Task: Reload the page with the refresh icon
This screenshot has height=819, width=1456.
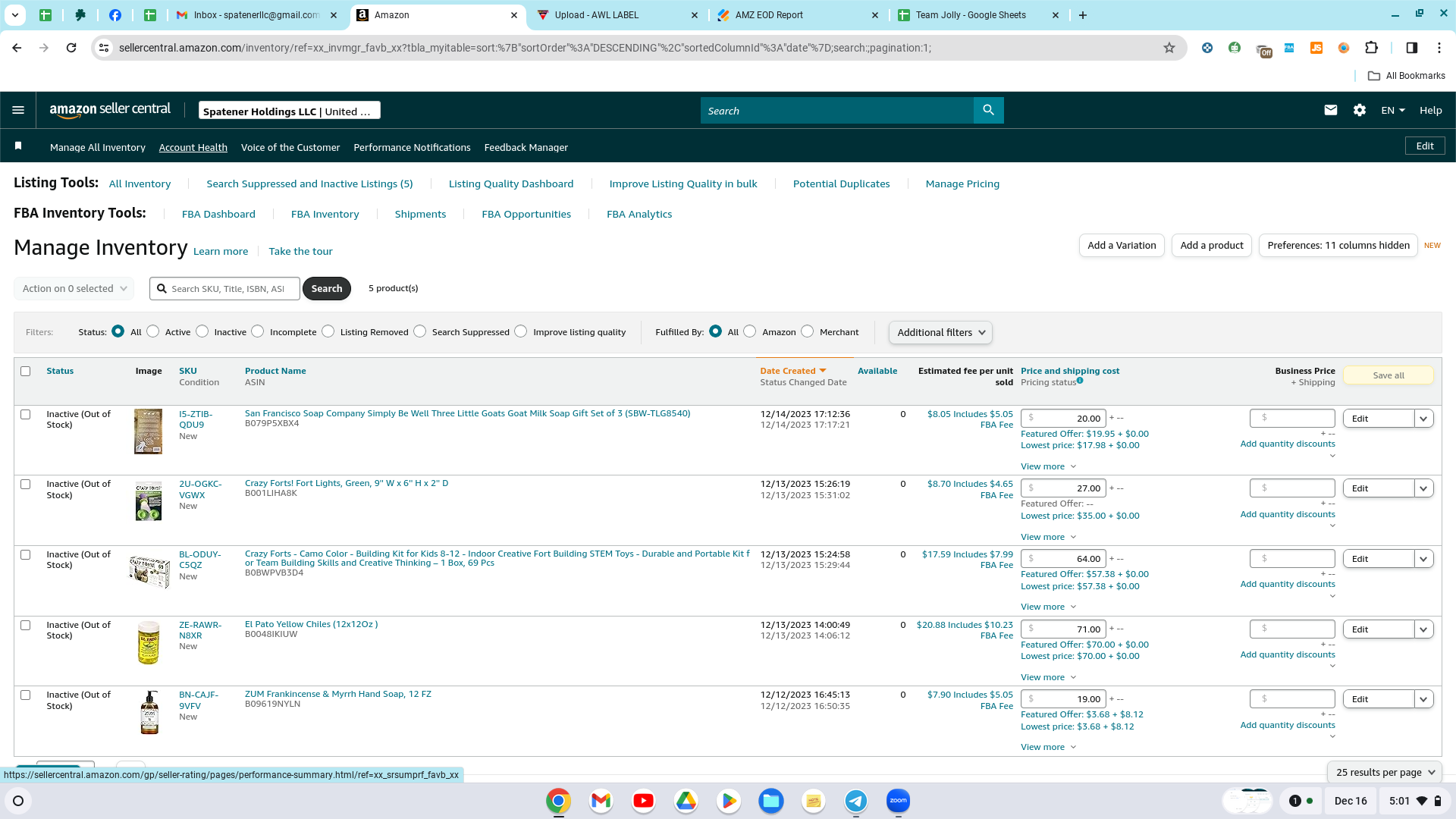Action: pos(71,48)
